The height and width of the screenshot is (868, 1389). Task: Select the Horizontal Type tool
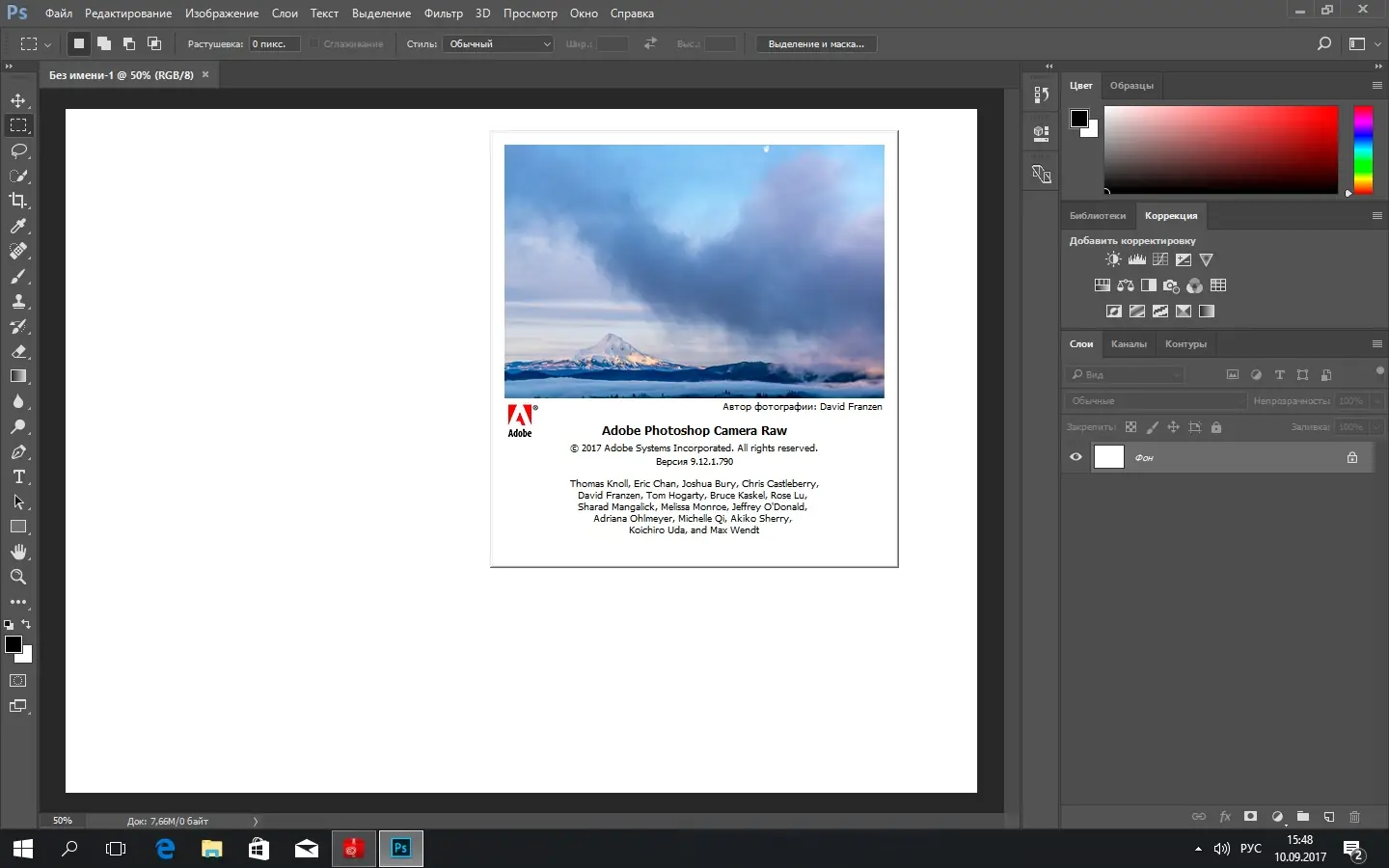[18, 477]
